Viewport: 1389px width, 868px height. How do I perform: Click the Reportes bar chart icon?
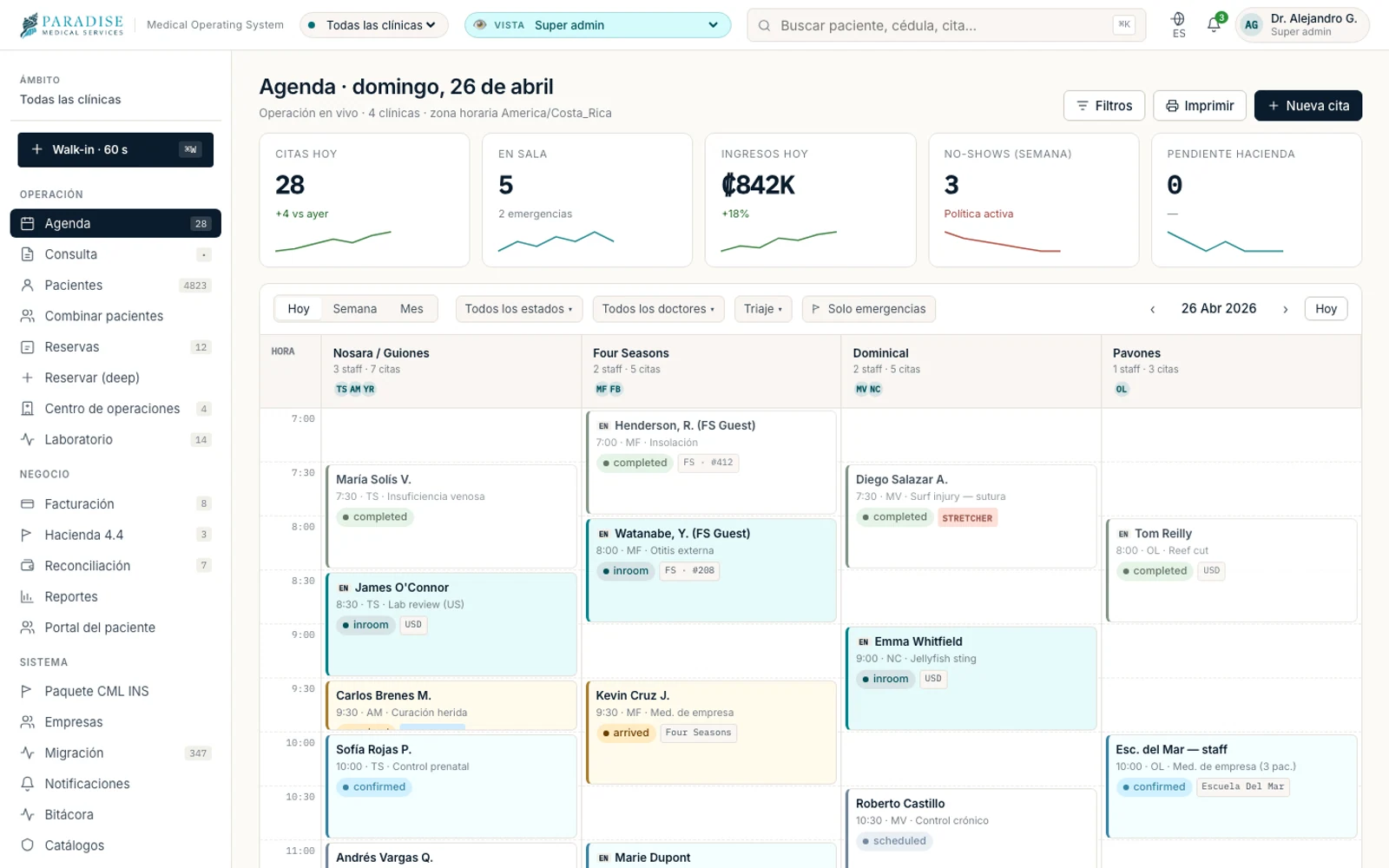point(27,596)
